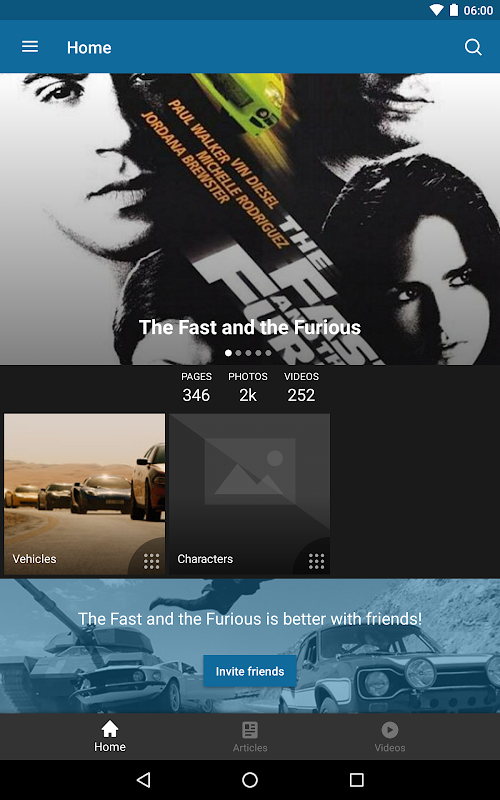Open the Characters category thumbnail
This screenshot has width=500, height=800.
(x=249, y=494)
